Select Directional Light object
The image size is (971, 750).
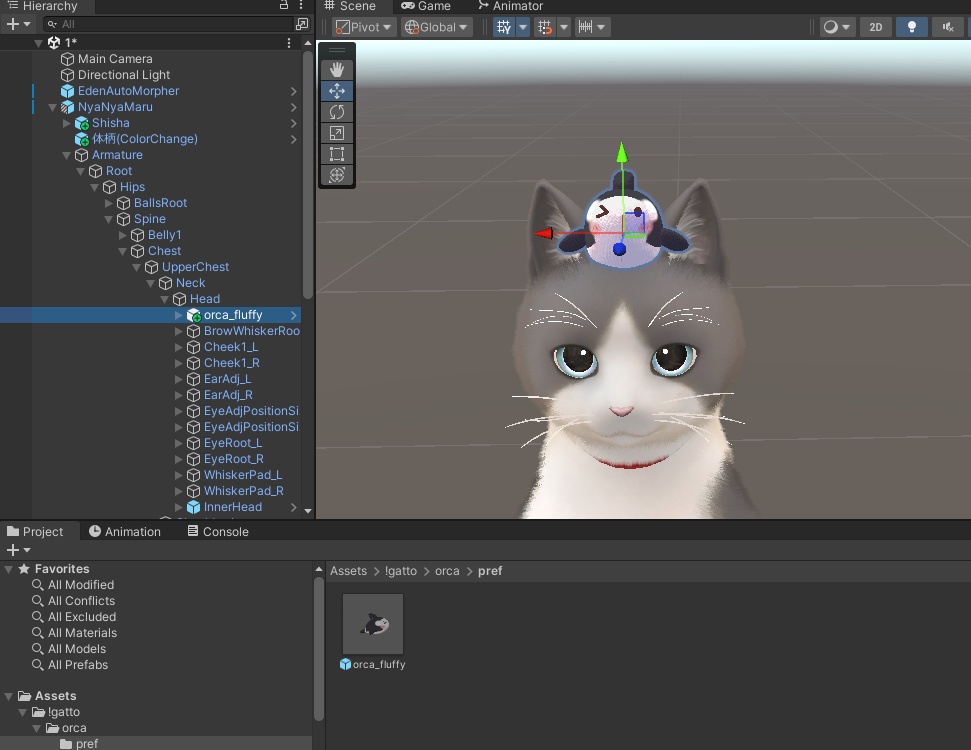coord(123,75)
